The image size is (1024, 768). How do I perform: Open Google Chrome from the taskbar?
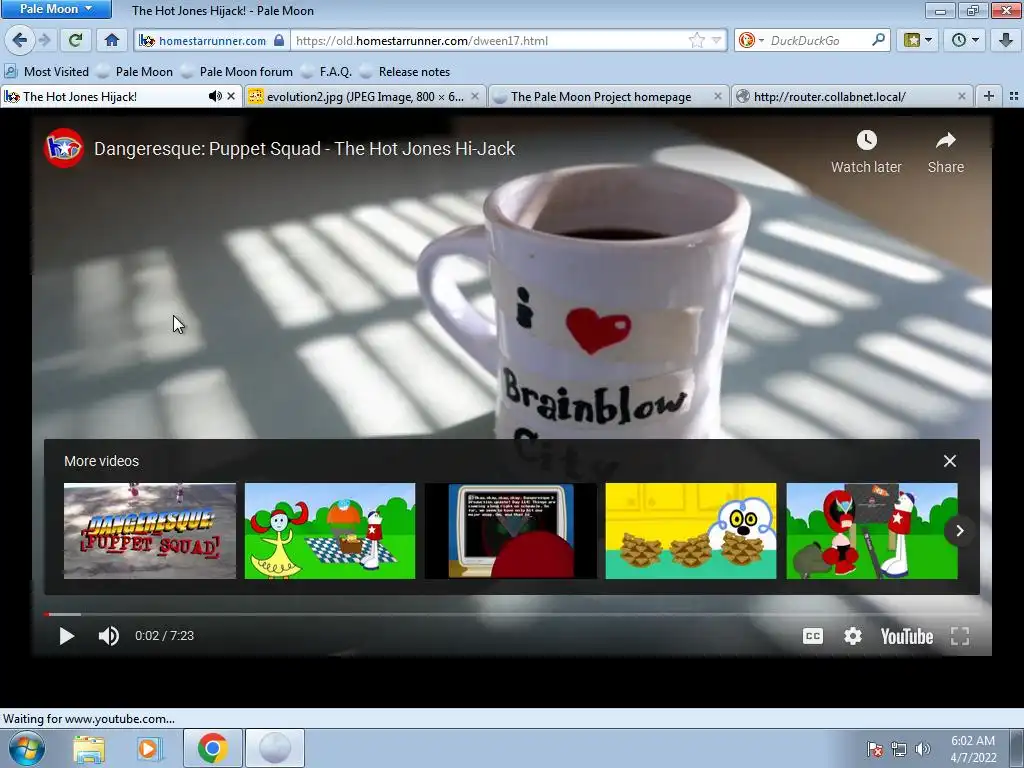point(212,748)
